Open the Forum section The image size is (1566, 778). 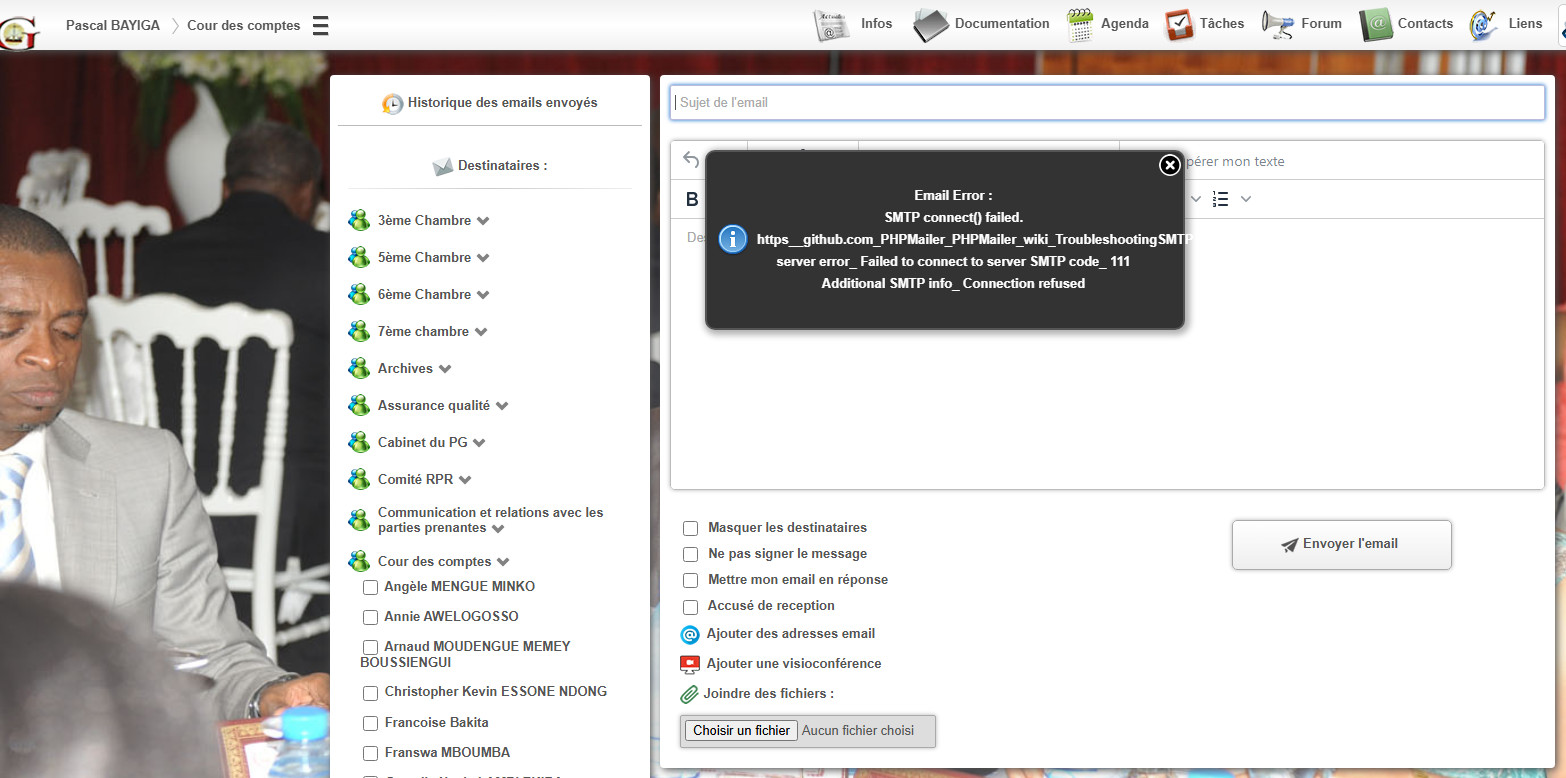coord(1320,23)
